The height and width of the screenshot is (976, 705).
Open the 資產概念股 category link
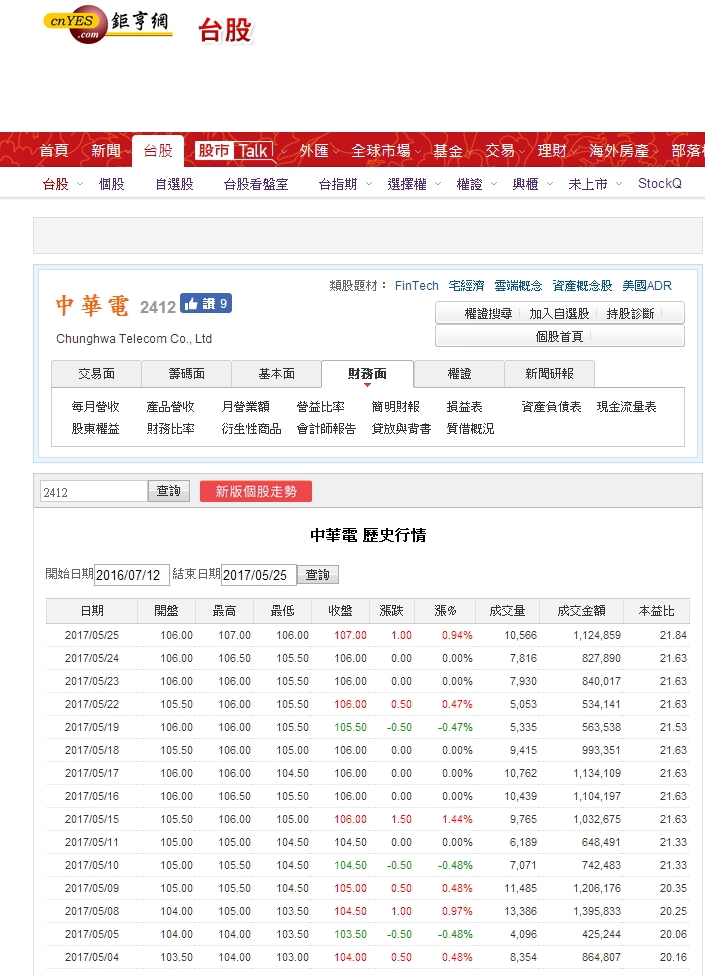coord(582,286)
